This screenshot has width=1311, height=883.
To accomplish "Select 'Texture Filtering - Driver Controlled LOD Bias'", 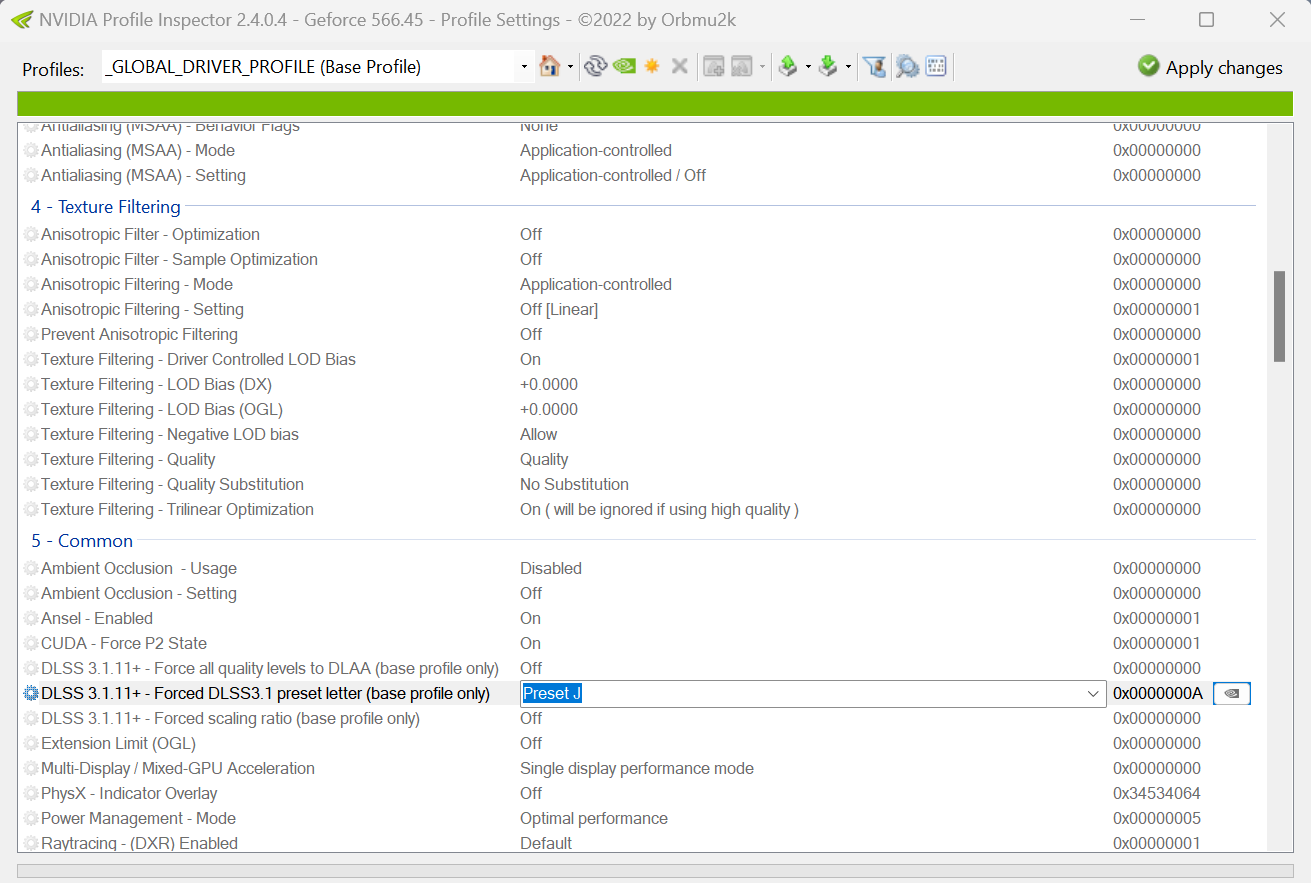I will (198, 360).
